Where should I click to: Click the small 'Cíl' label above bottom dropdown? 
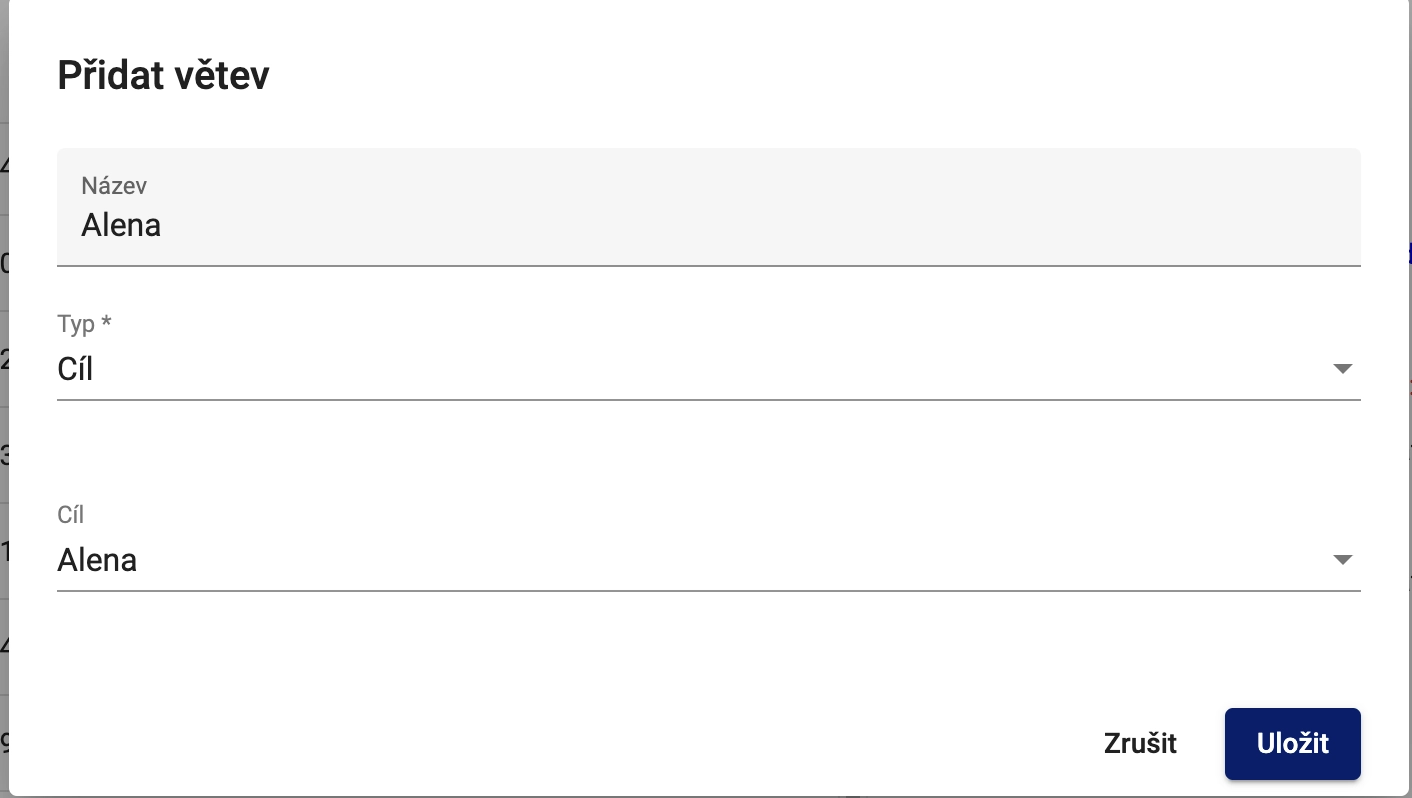(71, 515)
